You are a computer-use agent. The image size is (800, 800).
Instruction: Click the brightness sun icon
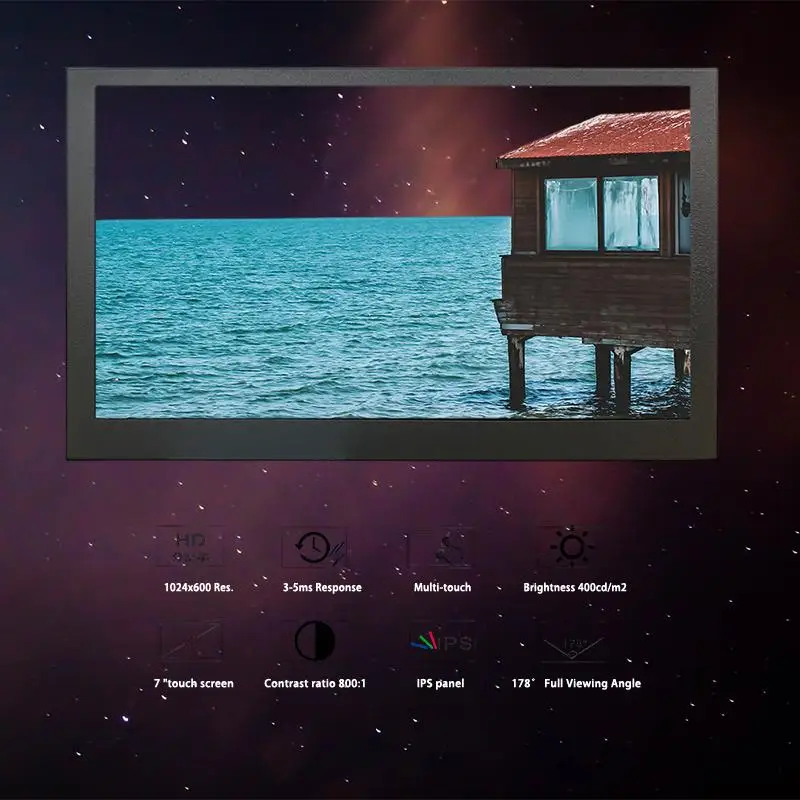coord(572,546)
